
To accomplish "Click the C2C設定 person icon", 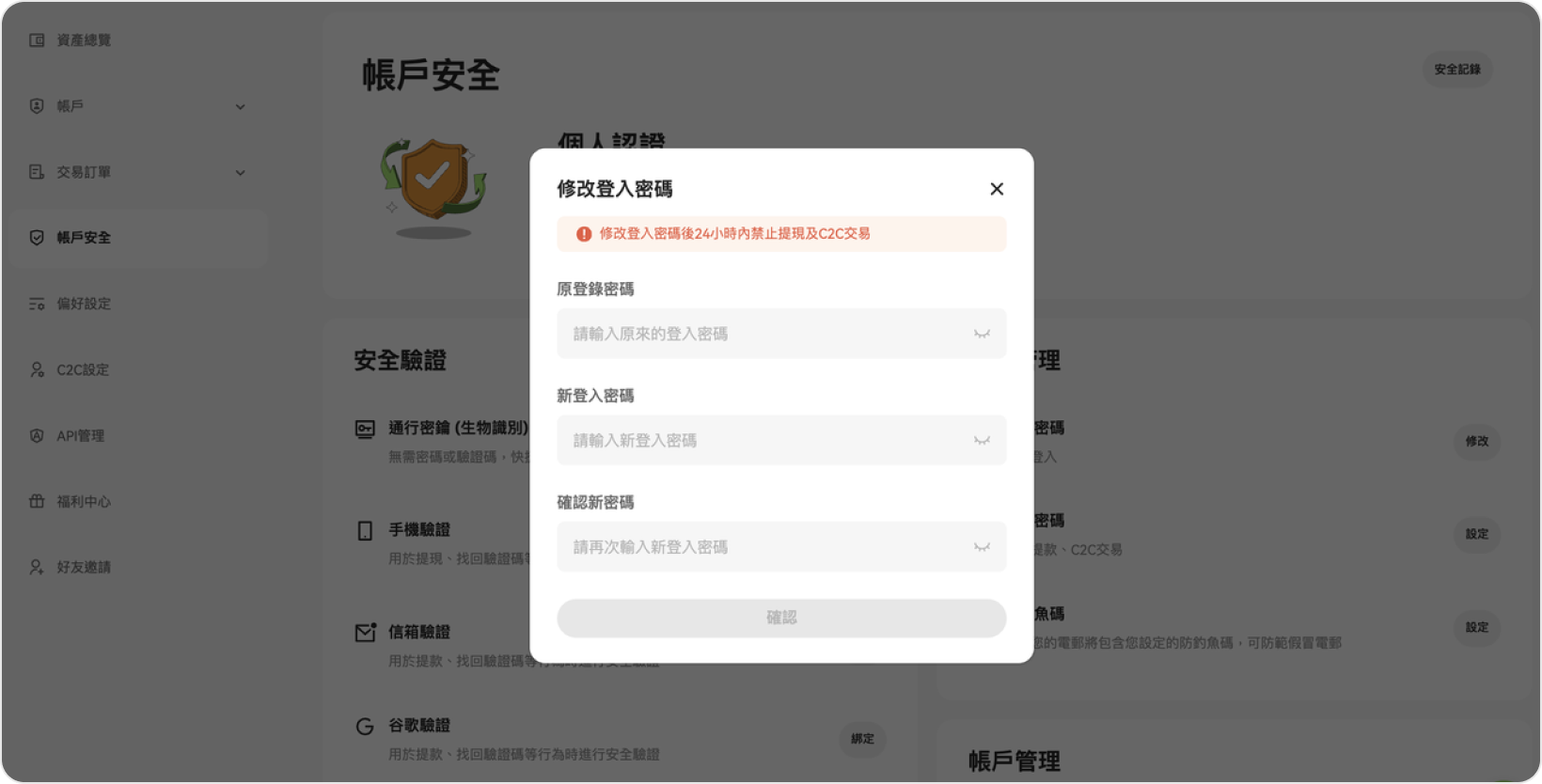I will (x=37, y=369).
